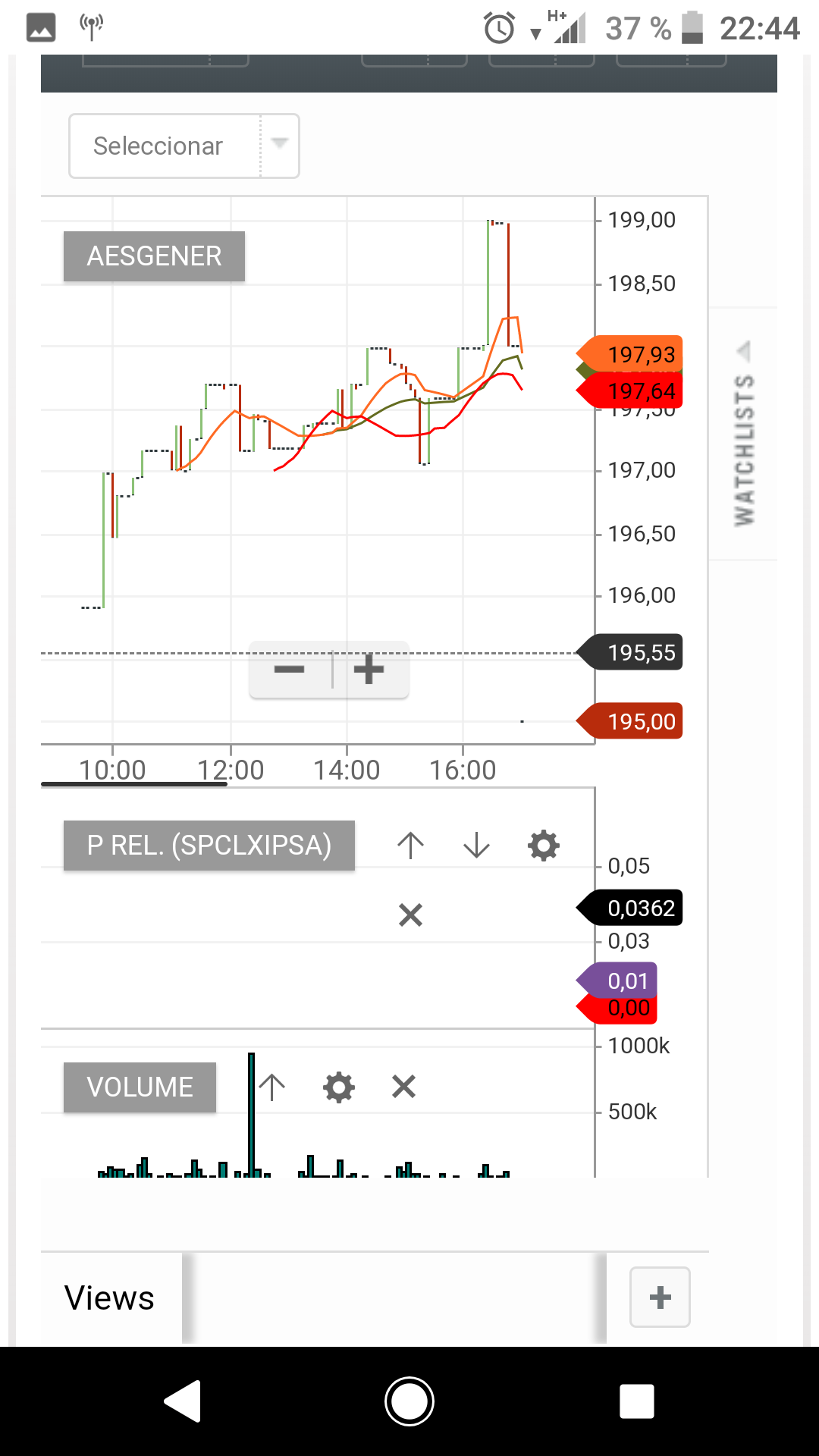Tap the Views label
This screenshot has height=1456, width=819.
pyautogui.click(x=109, y=1298)
